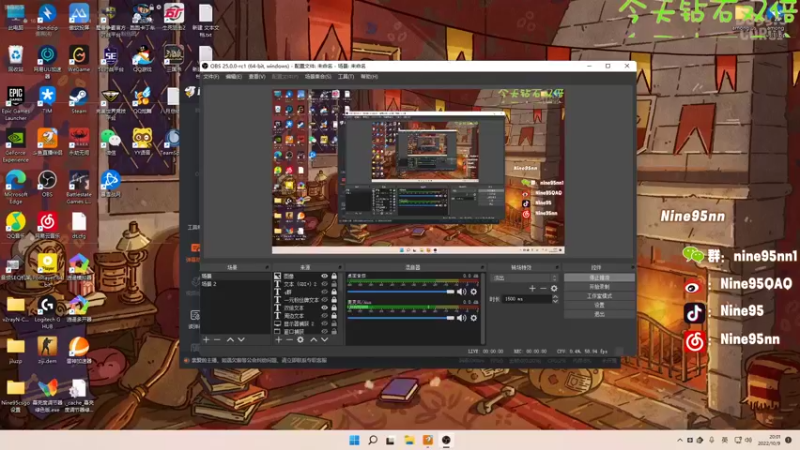Viewport: 800px width, 450px height.
Task: Toggle visibility eye of 窗口捕获 source
Action: (x=324, y=332)
